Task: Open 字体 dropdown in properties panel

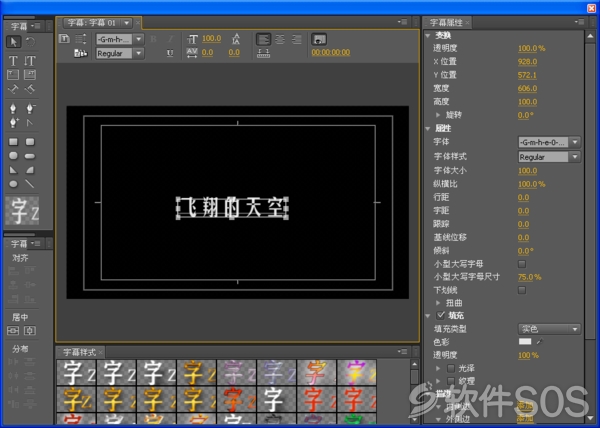Action: (x=575, y=142)
